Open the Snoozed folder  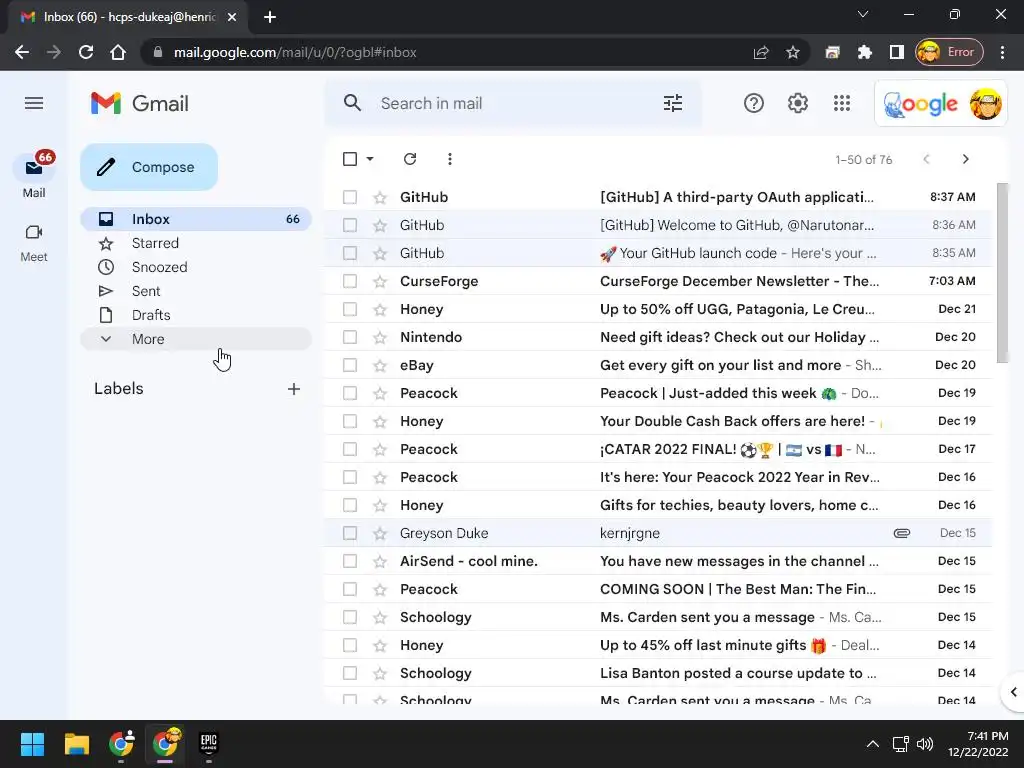[x=196, y=267]
